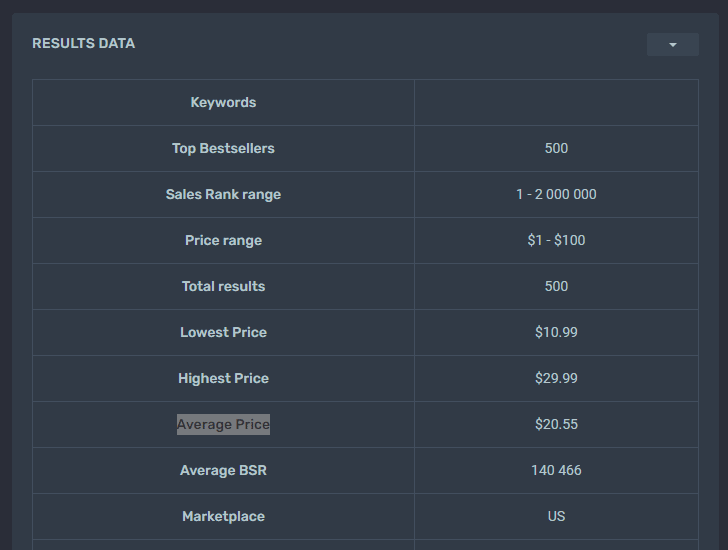728x550 pixels.
Task: Click the $1 - $100 price range value
Action: point(556,240)
